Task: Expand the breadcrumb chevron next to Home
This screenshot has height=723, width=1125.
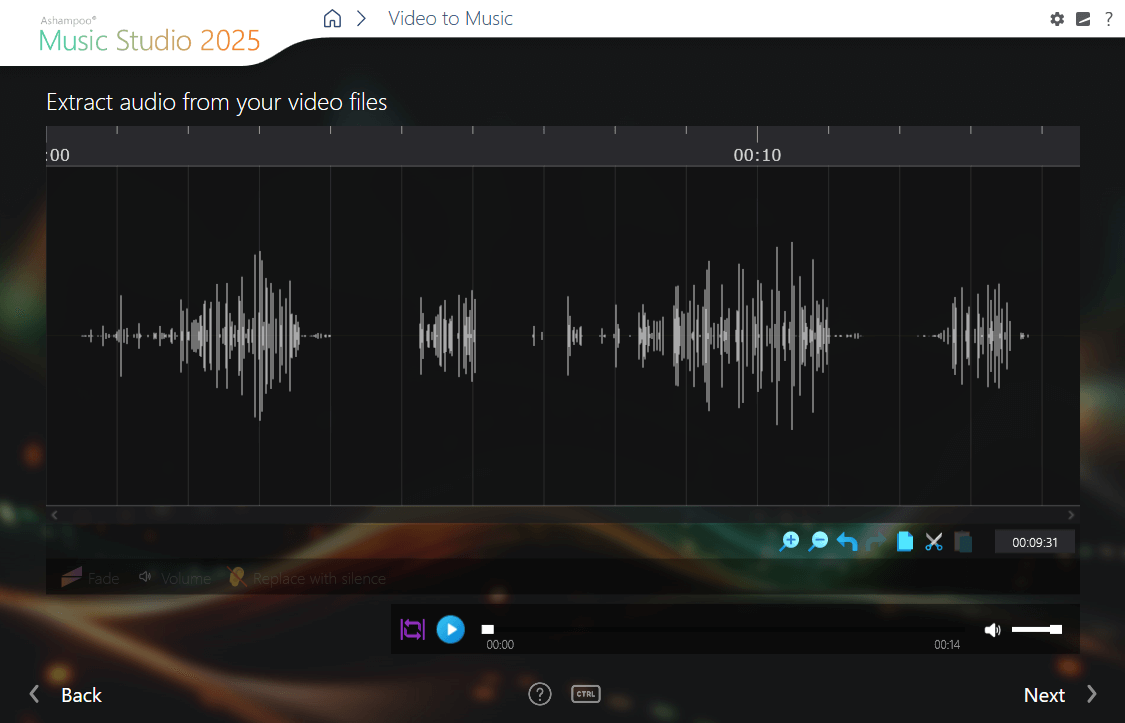Action: pos(361,18)
